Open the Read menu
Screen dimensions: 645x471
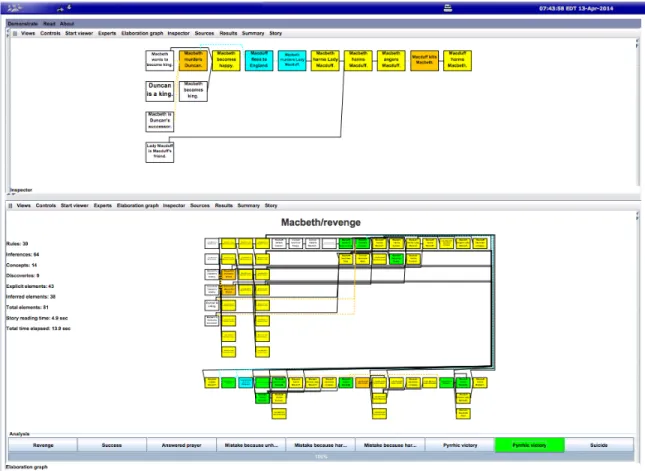[x=49, y=24]
